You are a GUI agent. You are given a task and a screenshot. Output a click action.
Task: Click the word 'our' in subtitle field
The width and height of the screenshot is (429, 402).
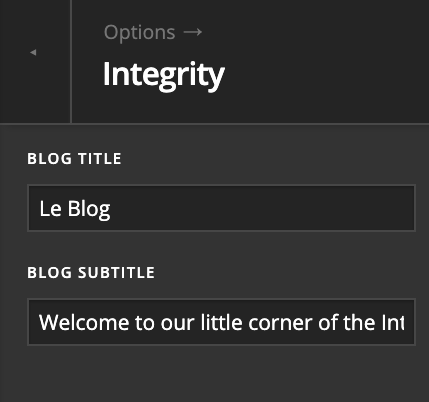coord(177,323)
